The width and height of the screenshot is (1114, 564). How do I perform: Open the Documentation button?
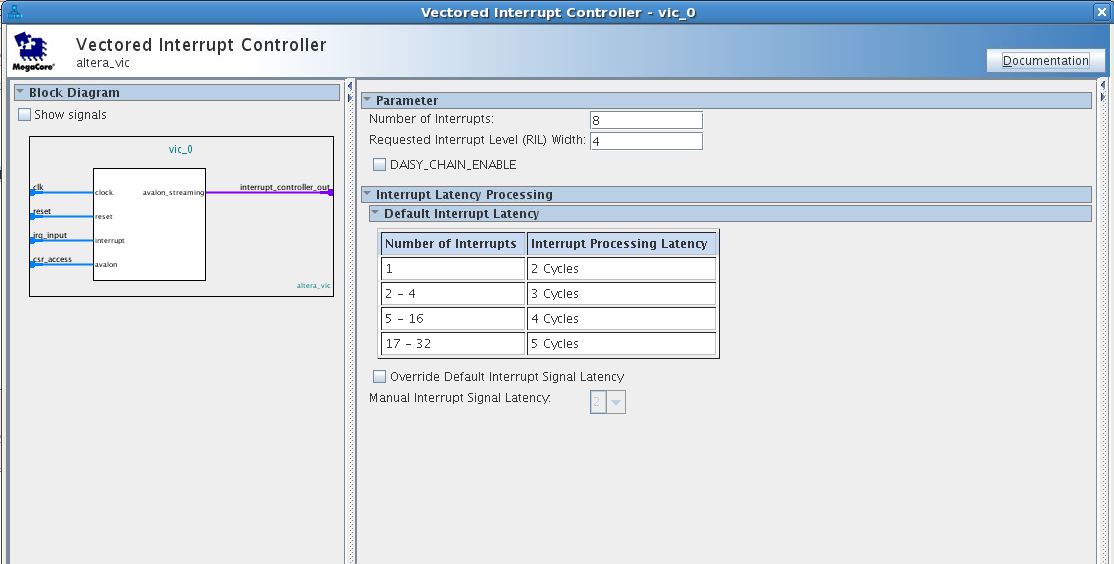click(x=1045, y=60)
